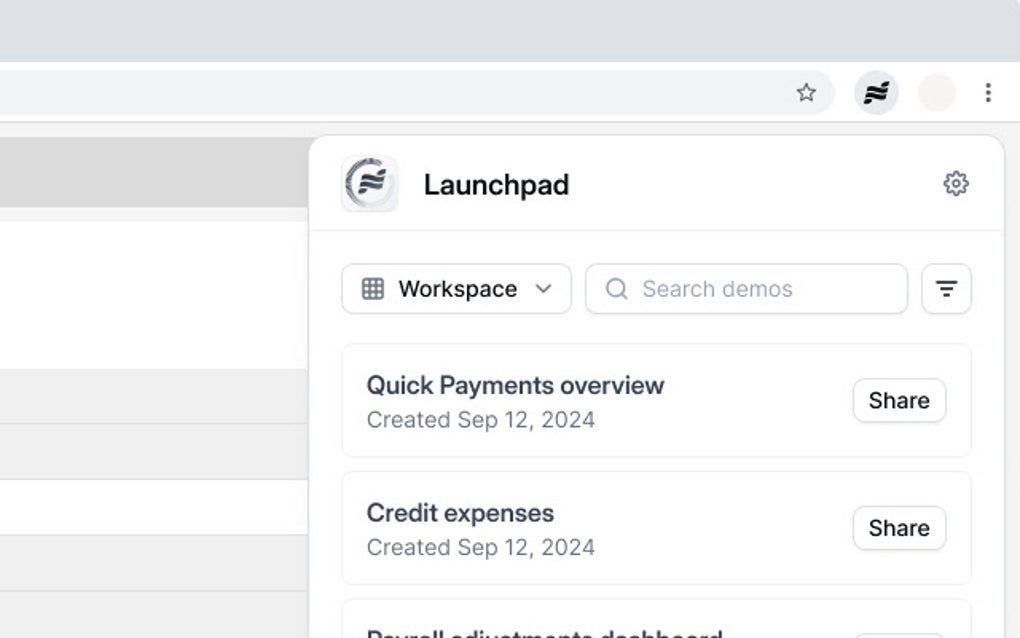Open the Launchpad settings gear
The height and width of the screenshot is (638, 1020).
956,183
